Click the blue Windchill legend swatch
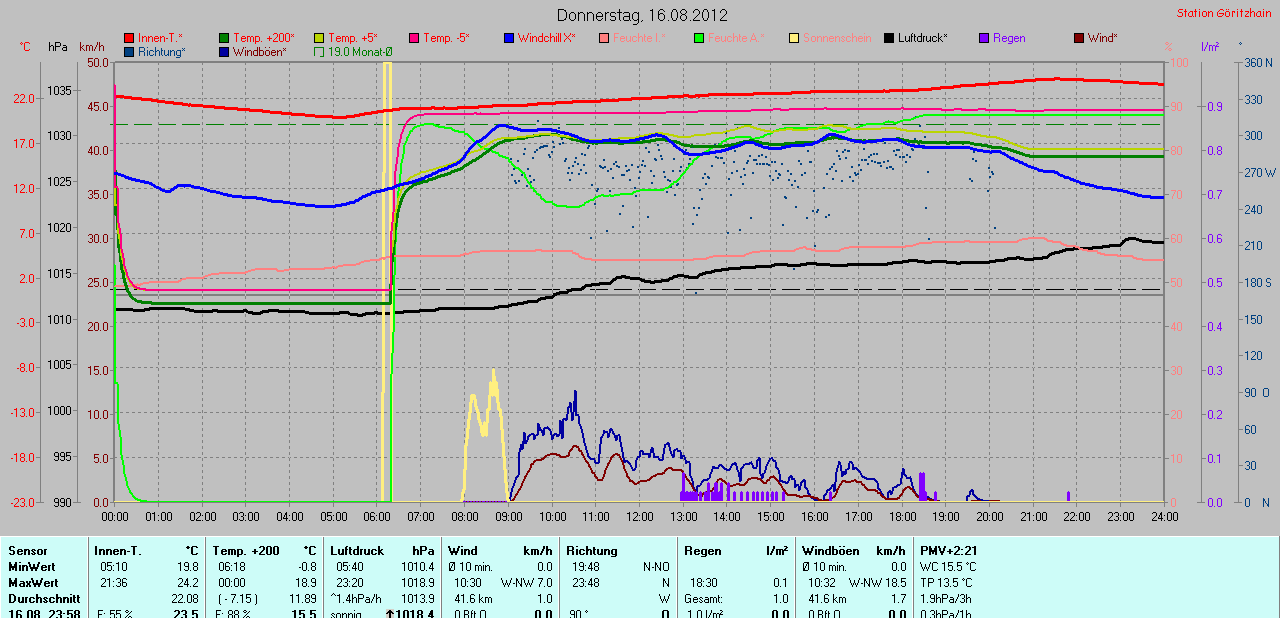1284x618 pixels. pyautogui.click(x=509, y=38)
